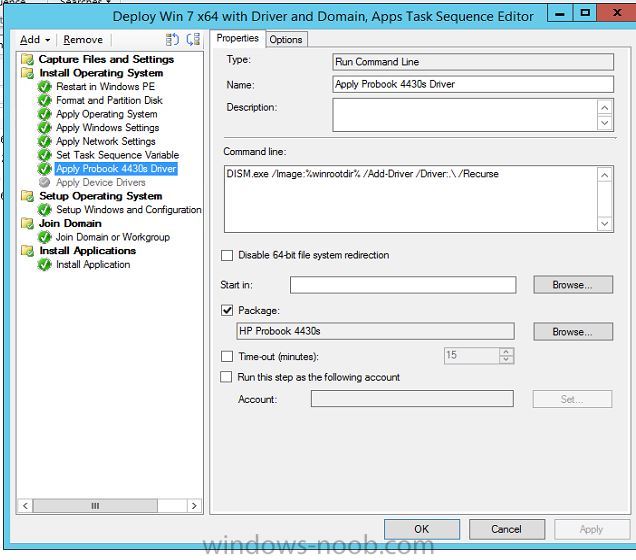Click the Install Operating System group folder icon
This screenshot has width=636, height=560.
27,73
